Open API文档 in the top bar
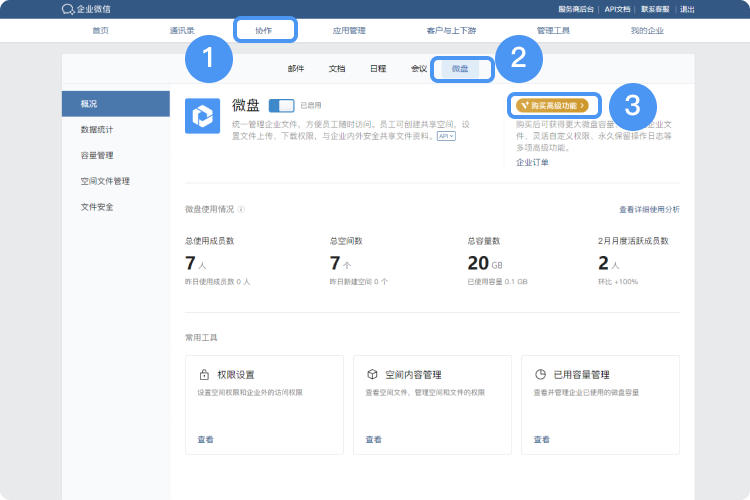Screen dimensions: 750x500 point(618,9)
